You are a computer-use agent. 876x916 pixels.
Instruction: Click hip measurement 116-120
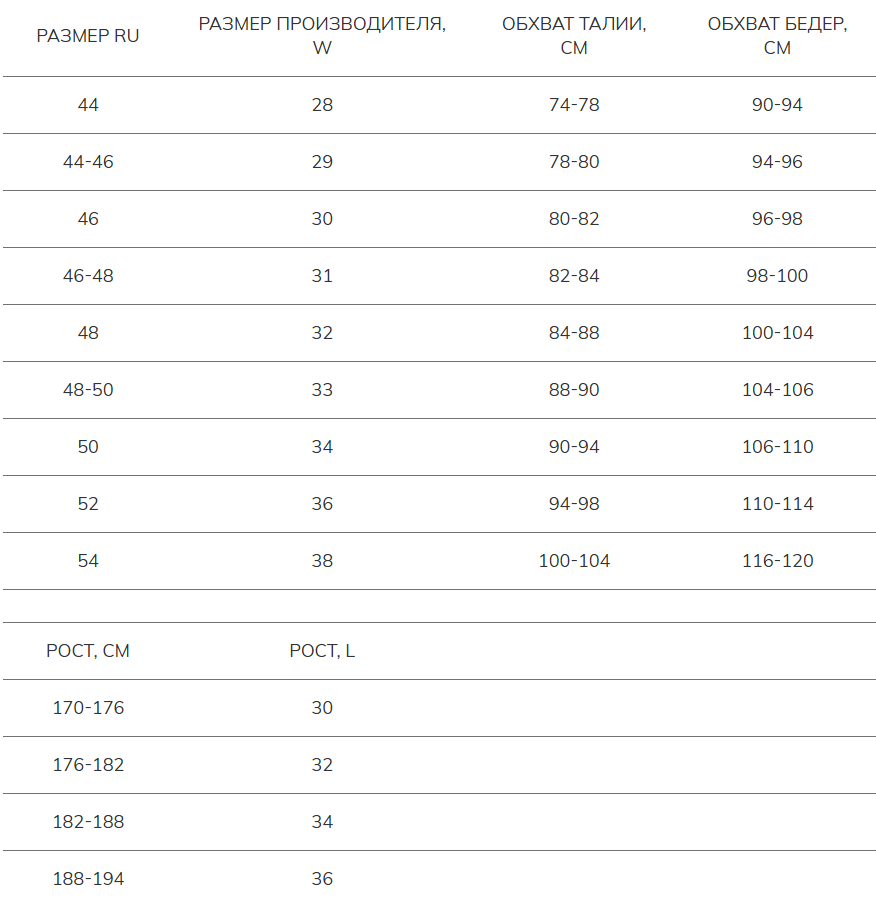[x=777, y=561]
